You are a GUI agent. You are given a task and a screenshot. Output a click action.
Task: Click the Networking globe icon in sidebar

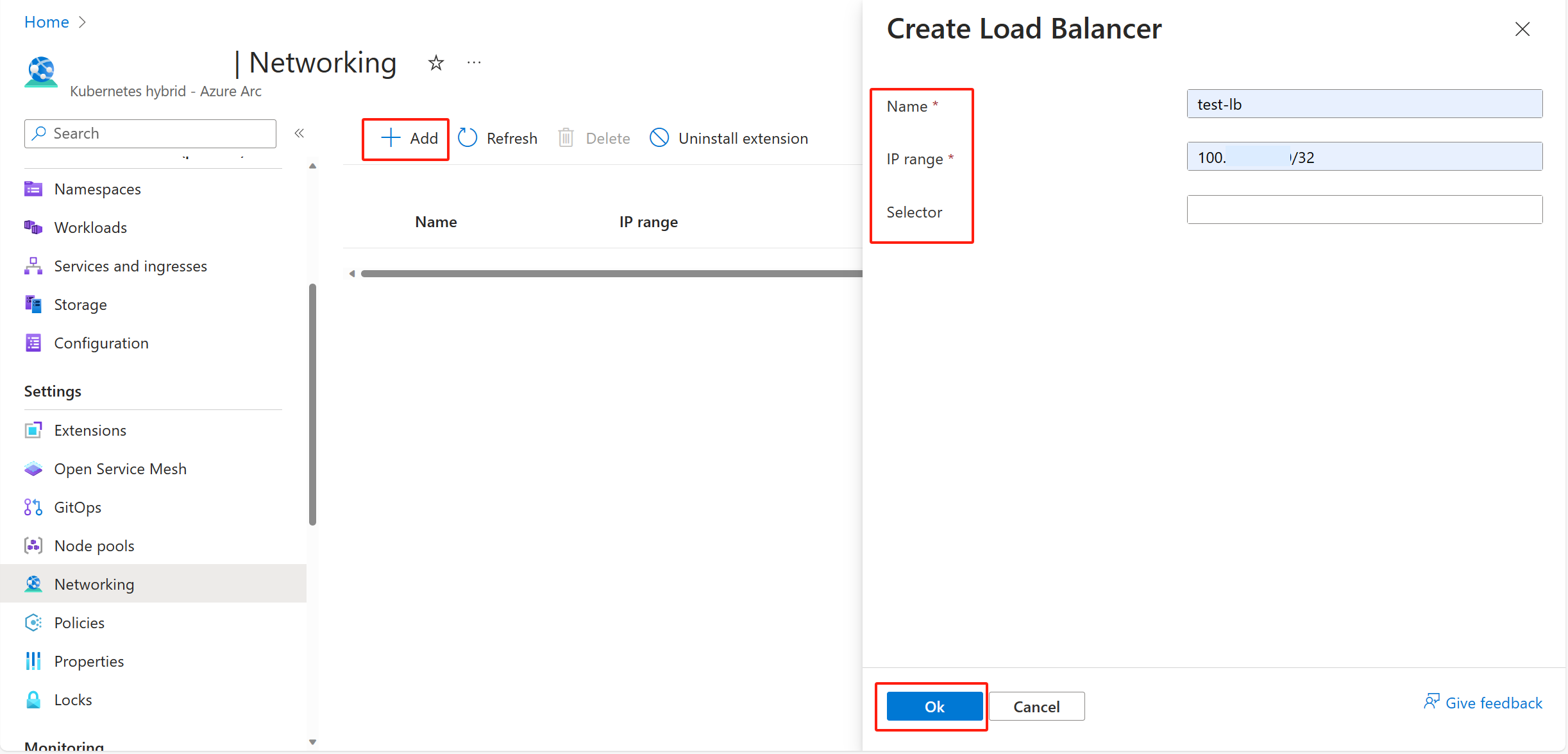[33, 584]
